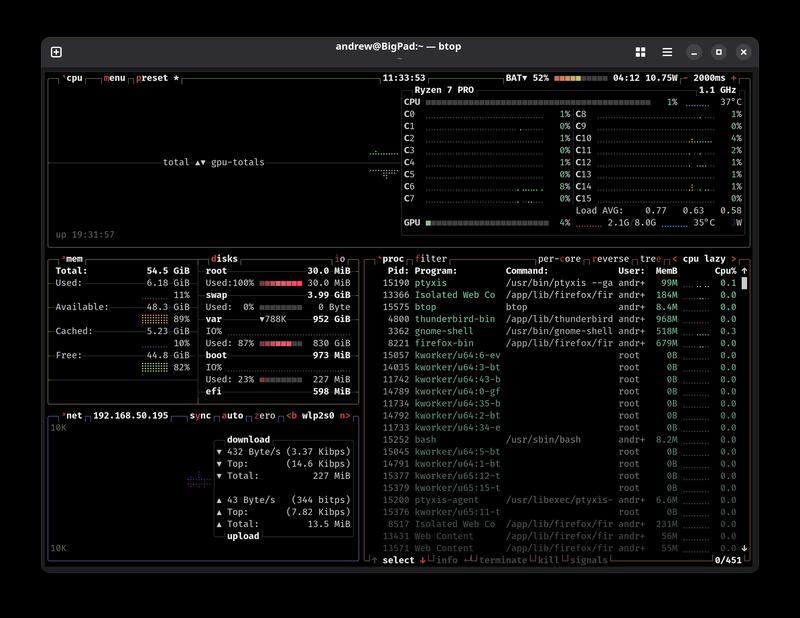
Task: Open the Ptyxis hamburger menu
Action: coord(667,52)
